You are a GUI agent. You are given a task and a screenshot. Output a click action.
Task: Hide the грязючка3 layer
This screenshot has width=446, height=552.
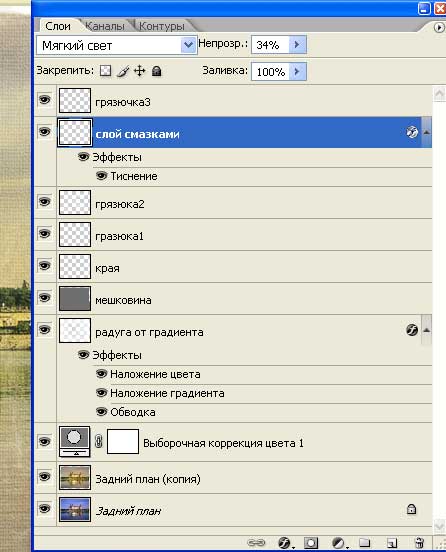pos(44,100)
